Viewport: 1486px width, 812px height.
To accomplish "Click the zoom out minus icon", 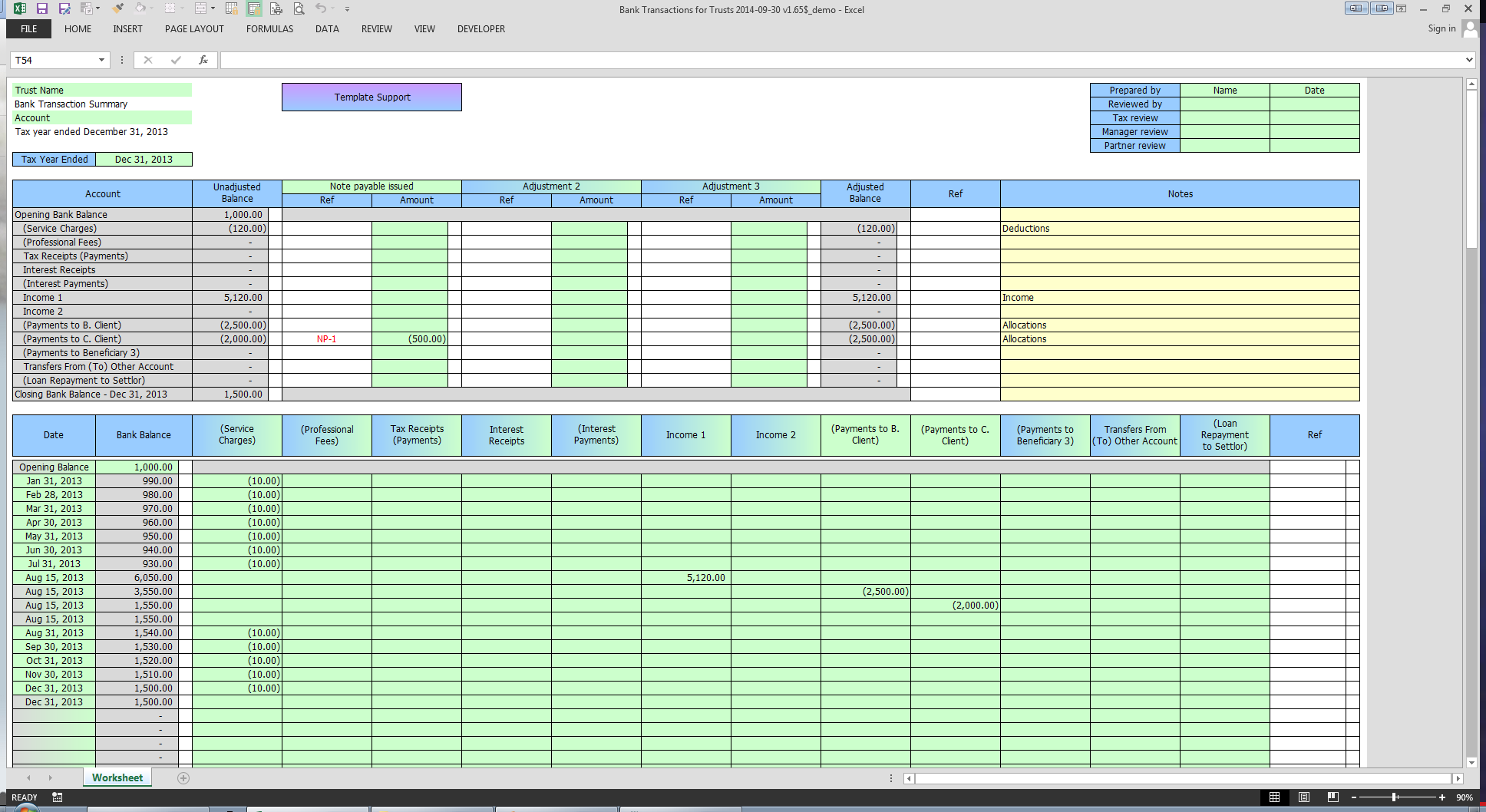I will click(x=1354, y=797).
